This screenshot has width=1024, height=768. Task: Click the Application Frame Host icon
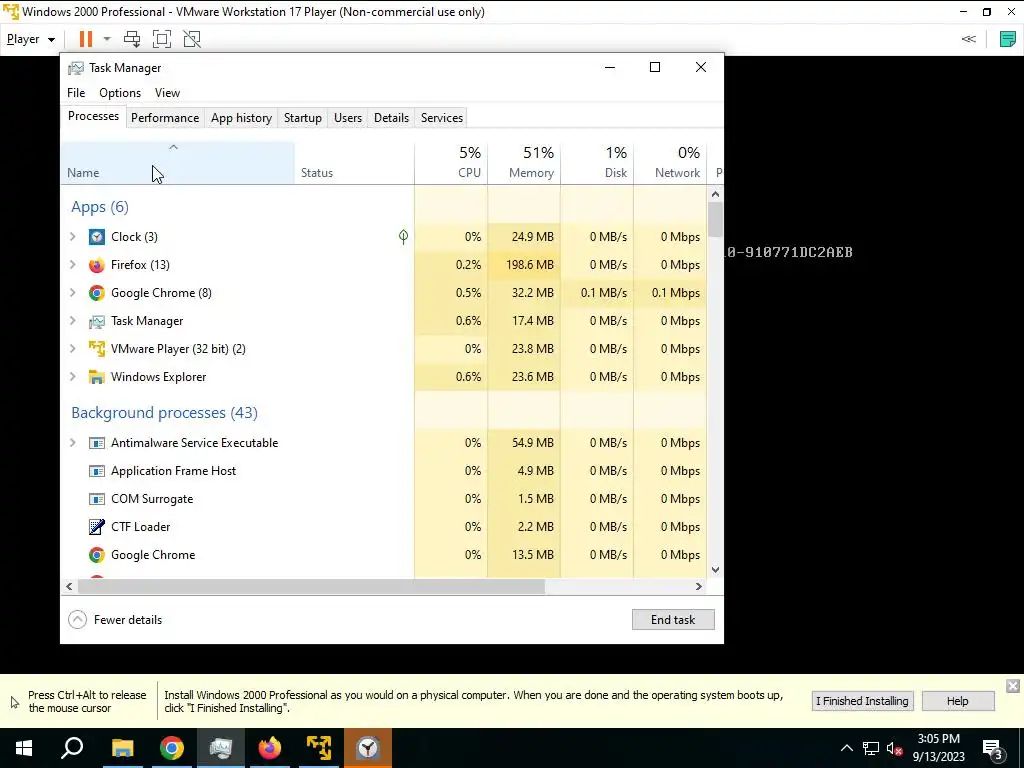(97, 471)
